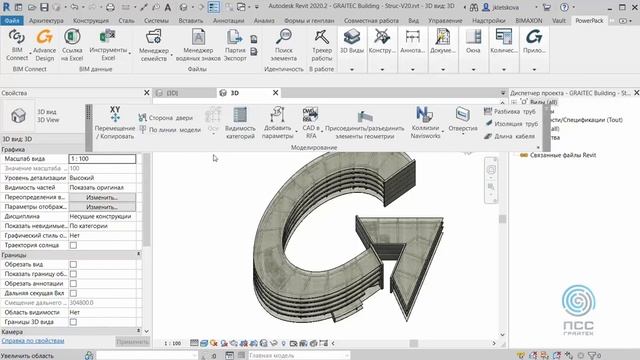Image resolution: width=640 pixels, height=360 pixels.
Task: Expand the Окна panel dropdown arrow
Action: pos(473,69)
